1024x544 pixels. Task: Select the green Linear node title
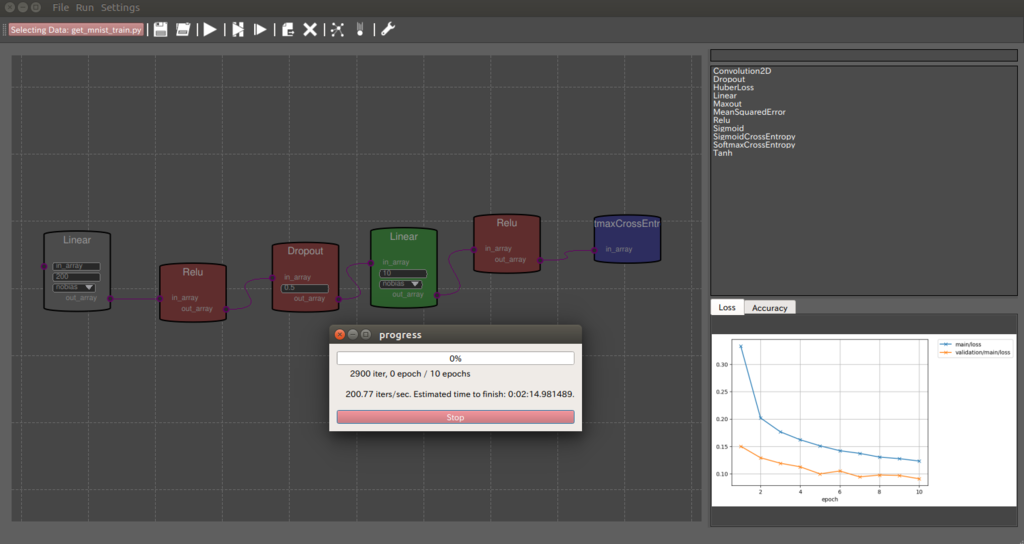(404, 236)
